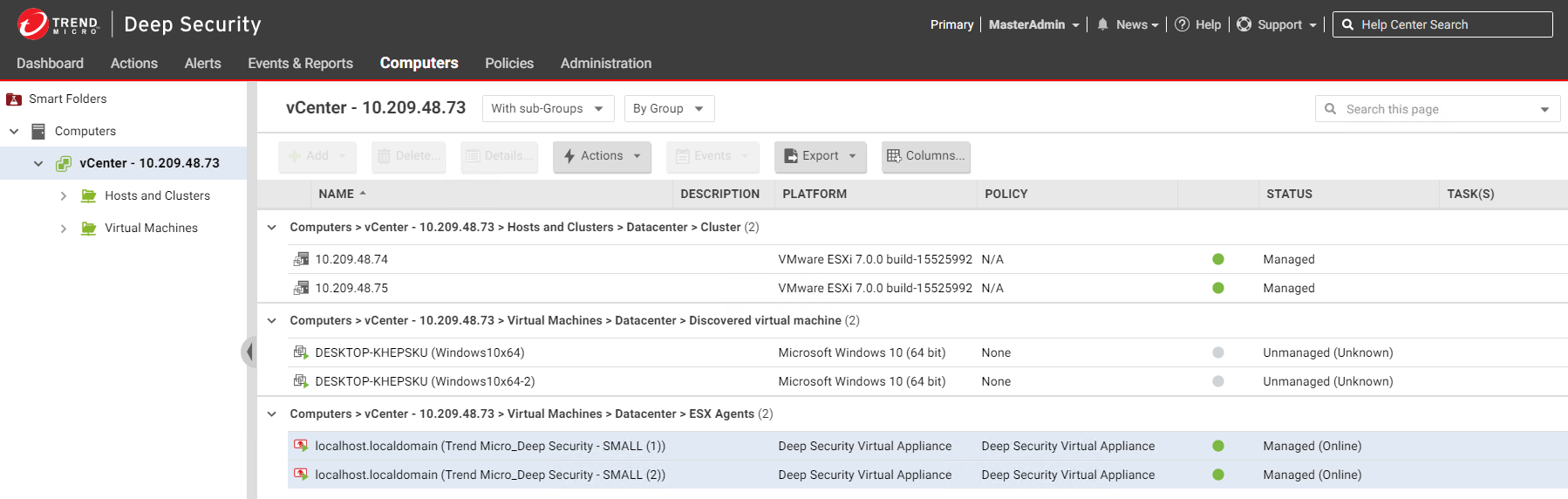This screenshot has height=499, width=1568.
Task: Collapse the ESX Agents group
Action: click(272, 414)
